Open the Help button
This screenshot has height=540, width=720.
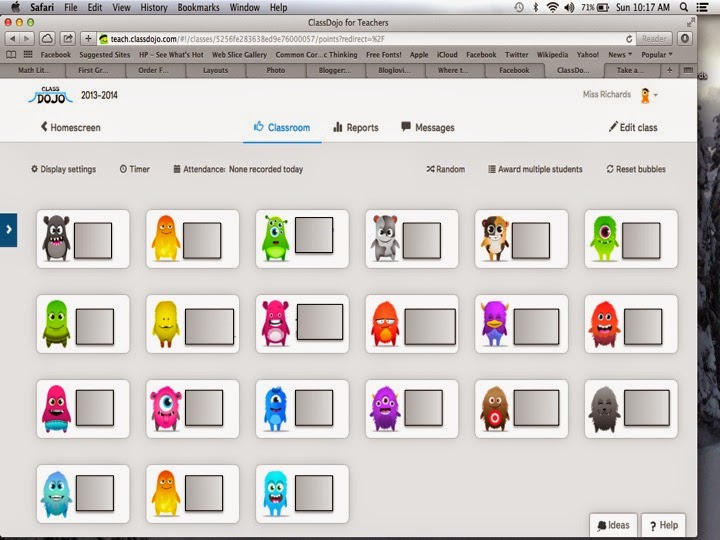[664, 525]
